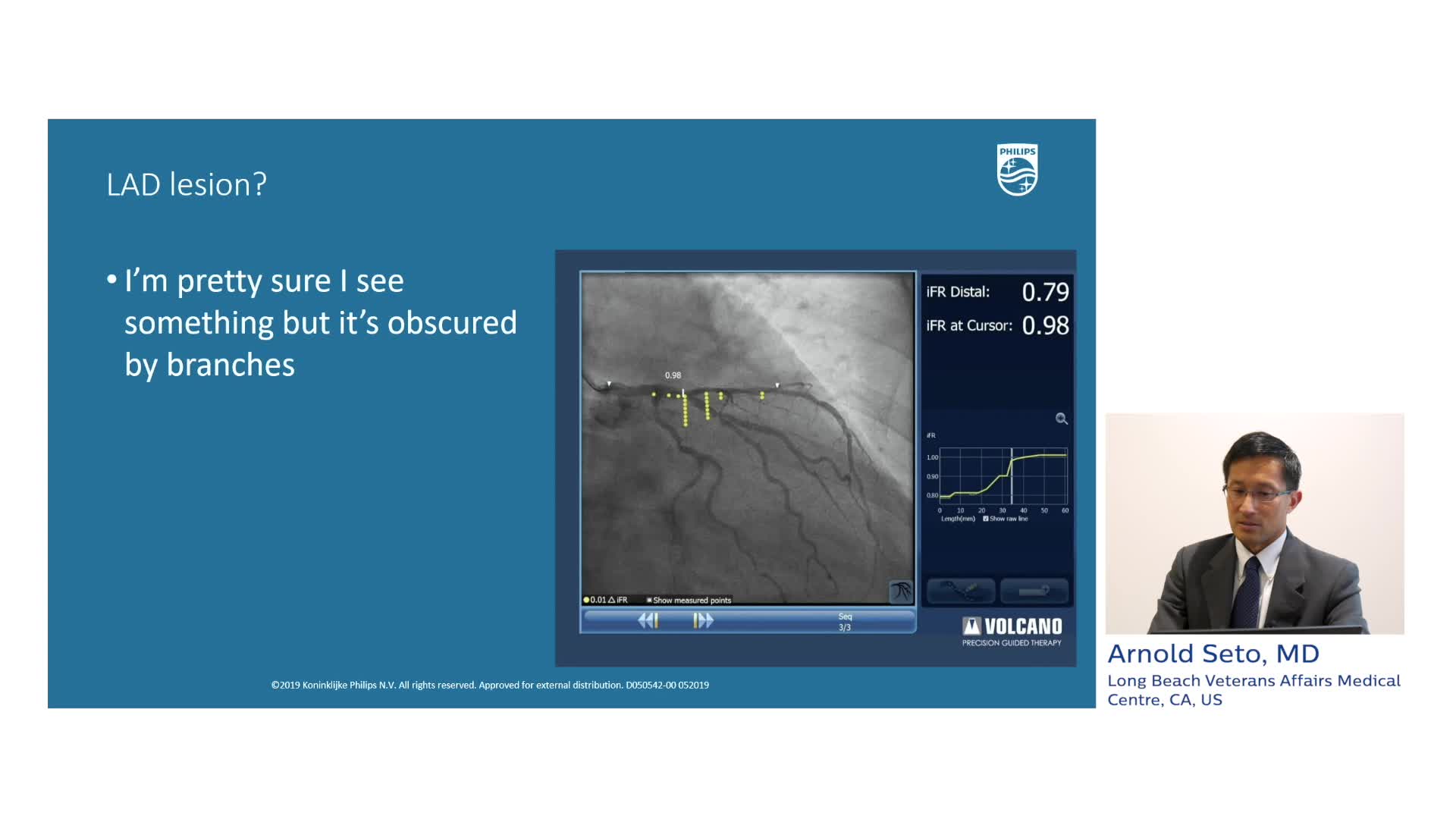Step to next sequence with forward arrows
This screenshot has width=1456, height=819.
703,621
